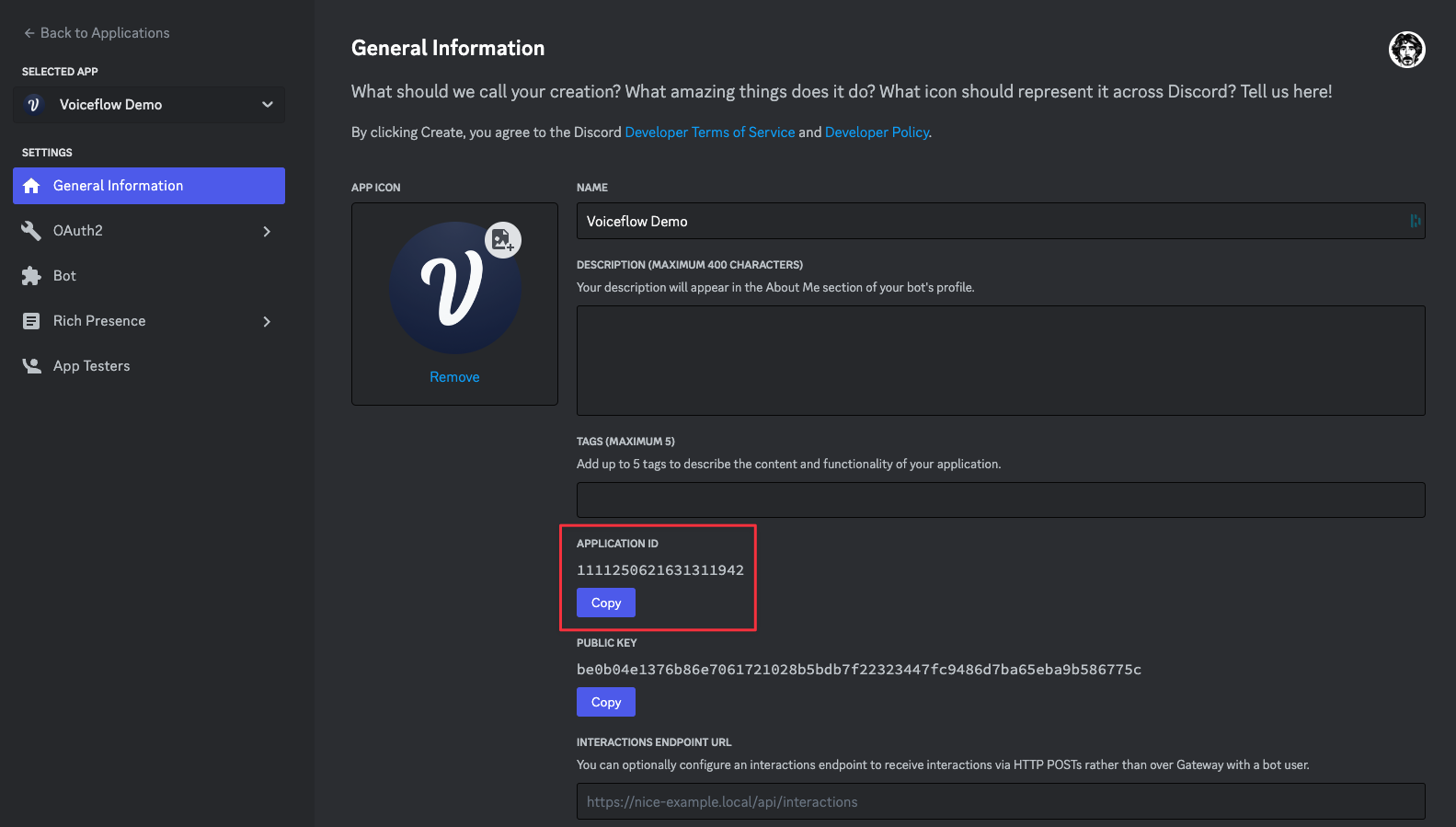Screen dimensions: 1456x827
Task: Expand the OAuth2 submenu chevron
Action: [x=267, y=231]
